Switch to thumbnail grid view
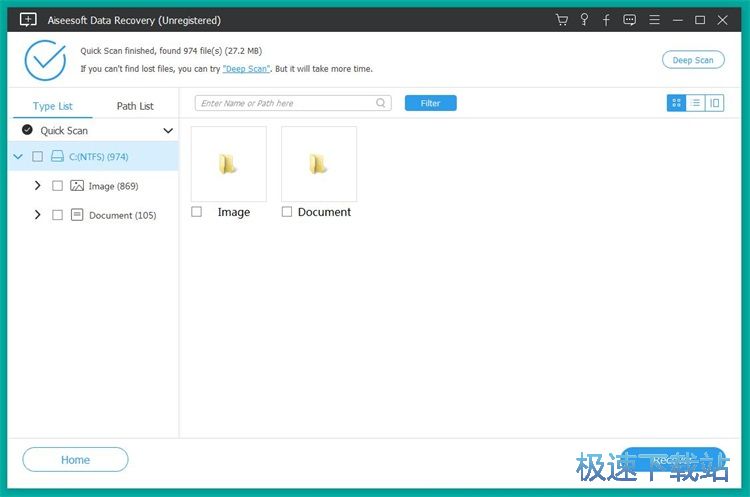750x497 pixels. tap(676, 103)
